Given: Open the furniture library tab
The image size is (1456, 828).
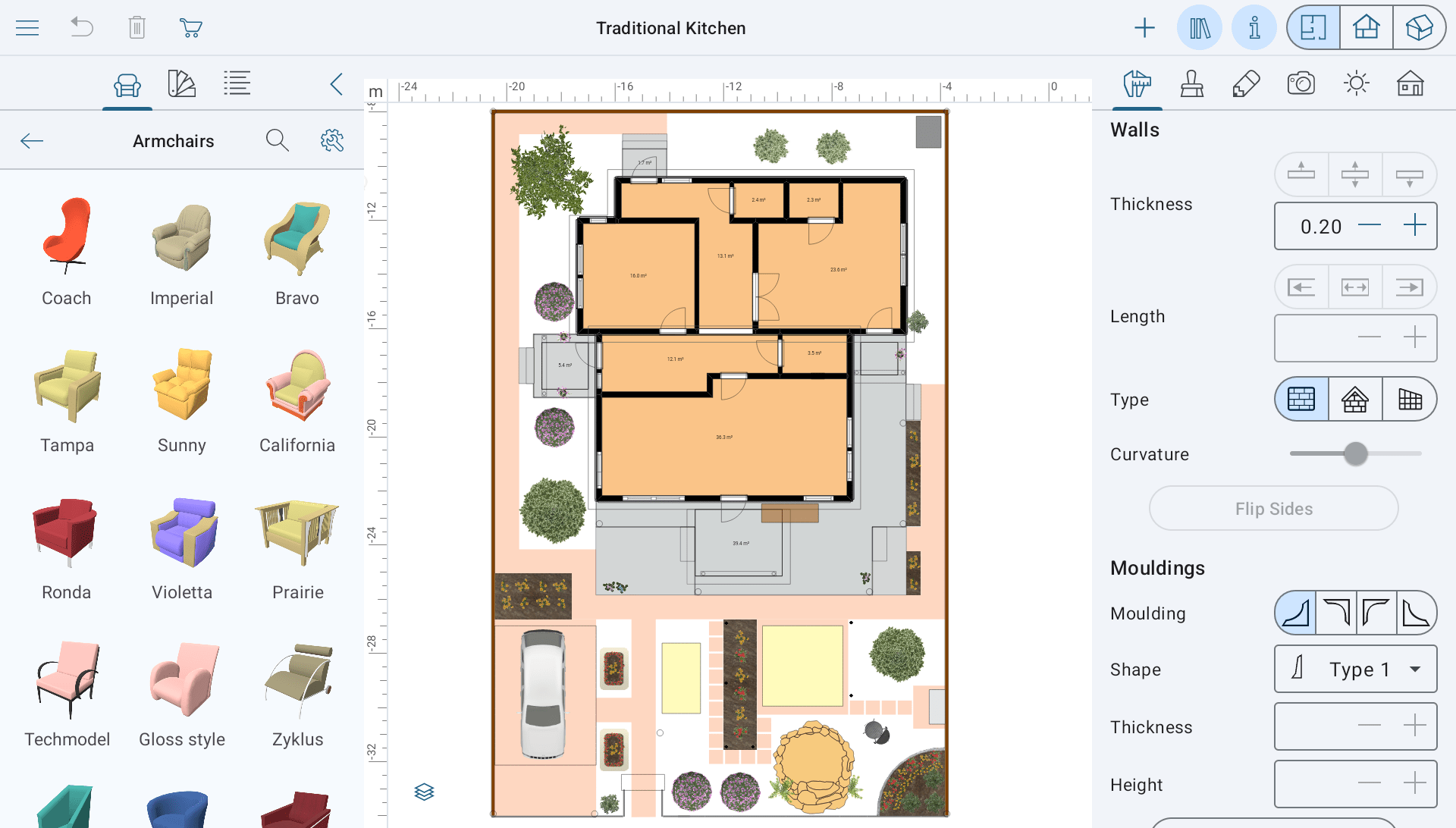Looking at the screenshot, I should [127, 84].
